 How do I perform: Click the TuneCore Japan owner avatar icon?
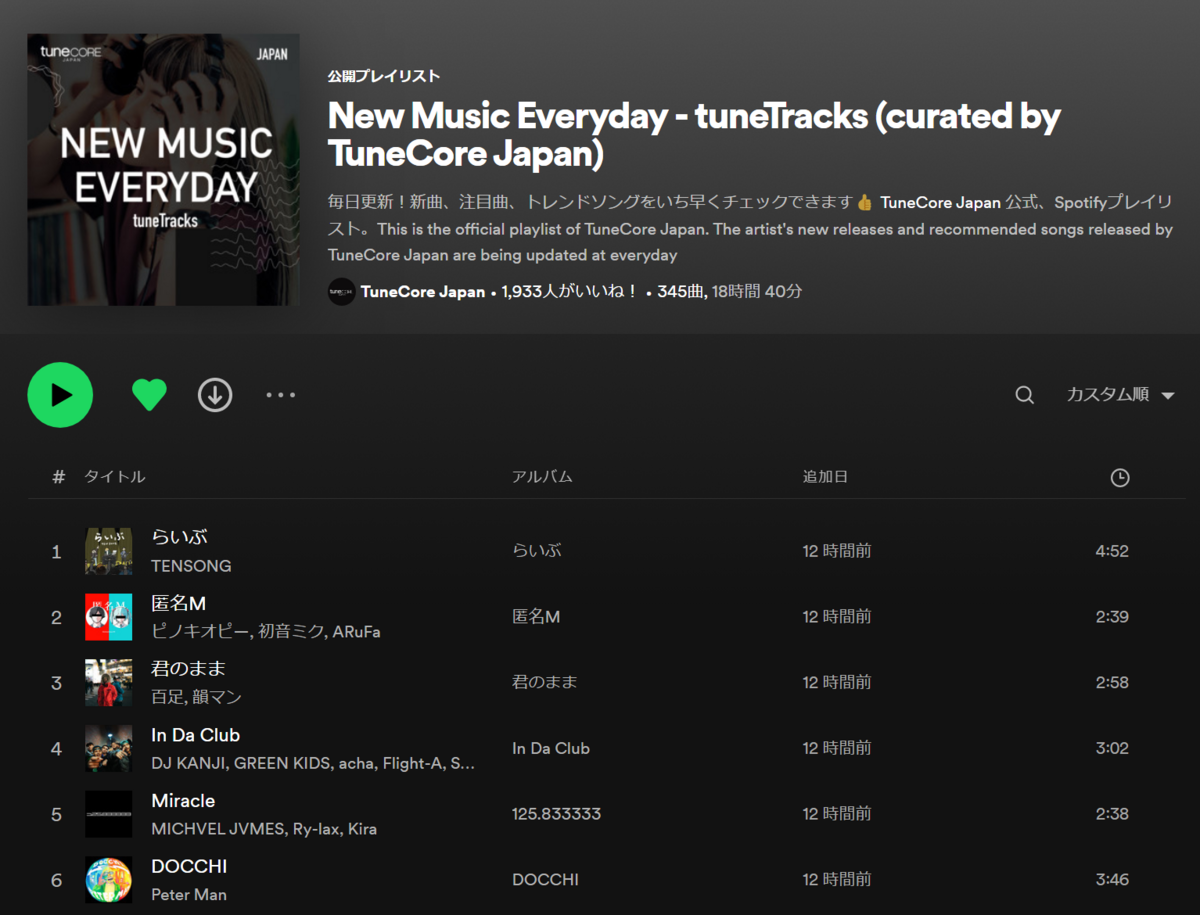(x=342, y=292)
